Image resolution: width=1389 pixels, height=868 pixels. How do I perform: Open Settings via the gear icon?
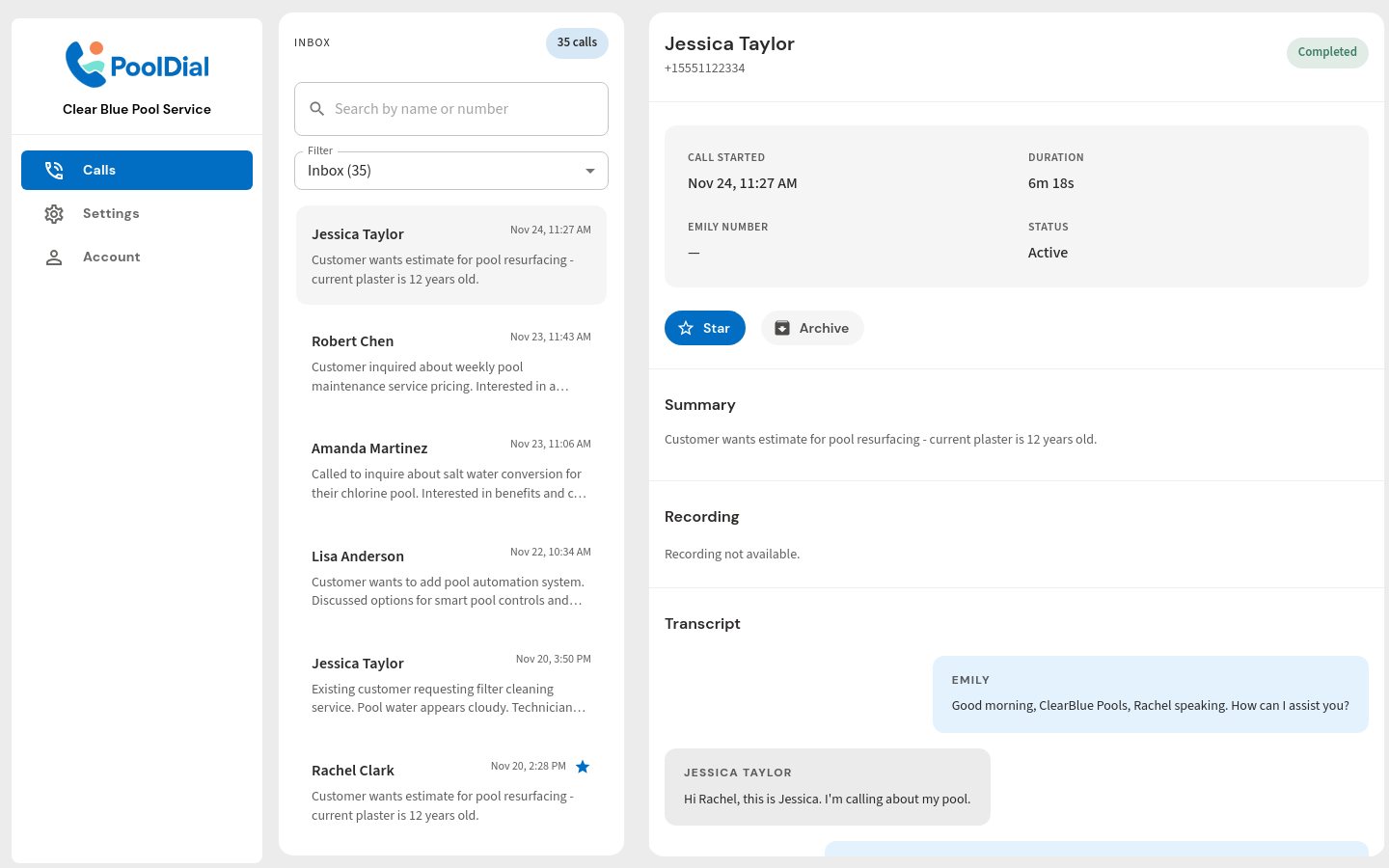tap(54, 213)
